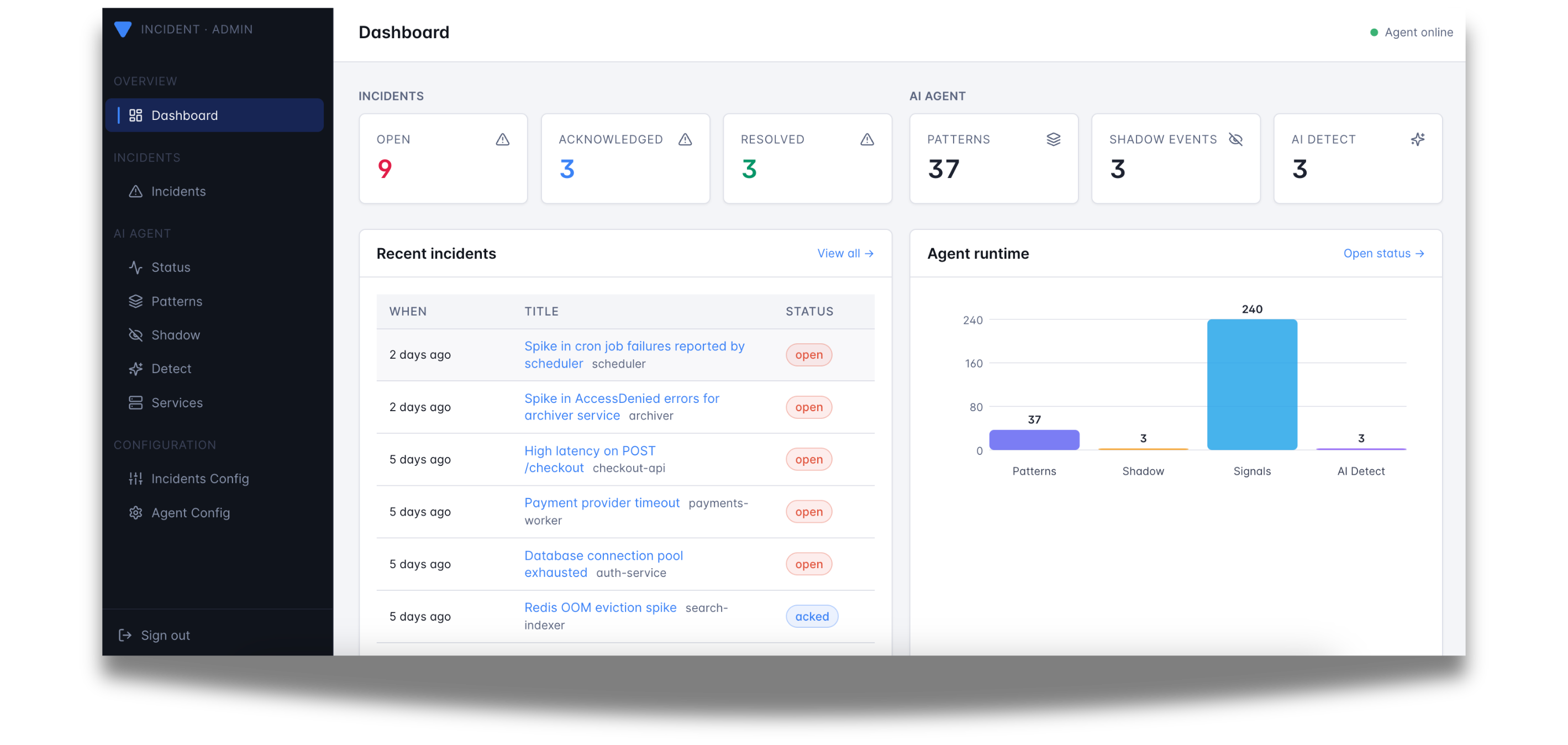Click the layers icon on the Patterns card
Image resolution: width=1568 pixels, height=745 pixels.
pyautogui.click(x=1053, y=139)
